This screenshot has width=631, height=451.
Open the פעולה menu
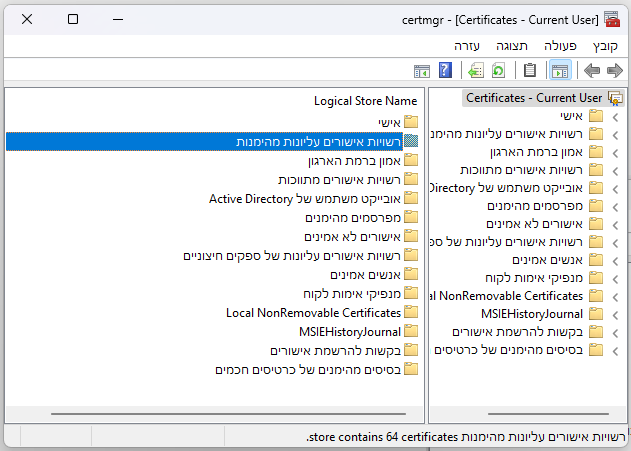tap(561, 46)
